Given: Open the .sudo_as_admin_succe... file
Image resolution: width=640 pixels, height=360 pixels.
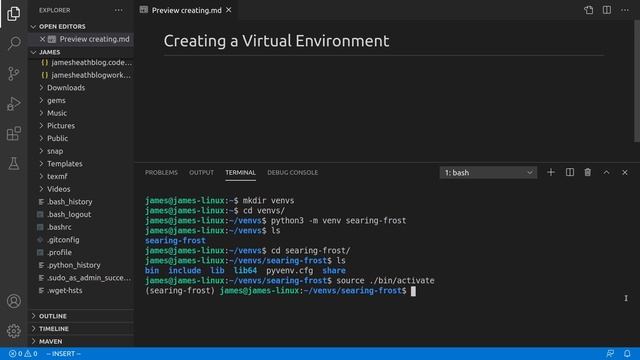Looking at the screenshot, I should (81, 278).
